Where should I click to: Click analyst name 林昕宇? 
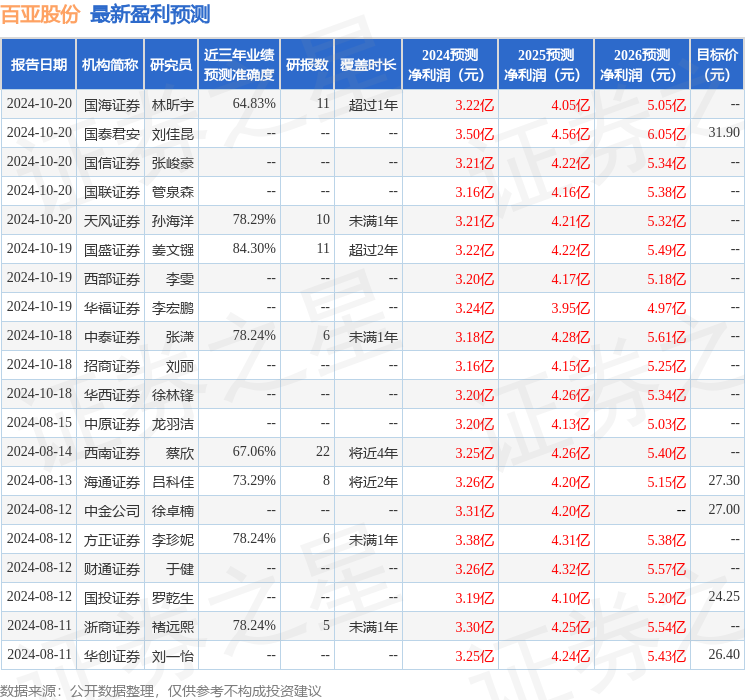pyautogui.click(x=172, y=105)
